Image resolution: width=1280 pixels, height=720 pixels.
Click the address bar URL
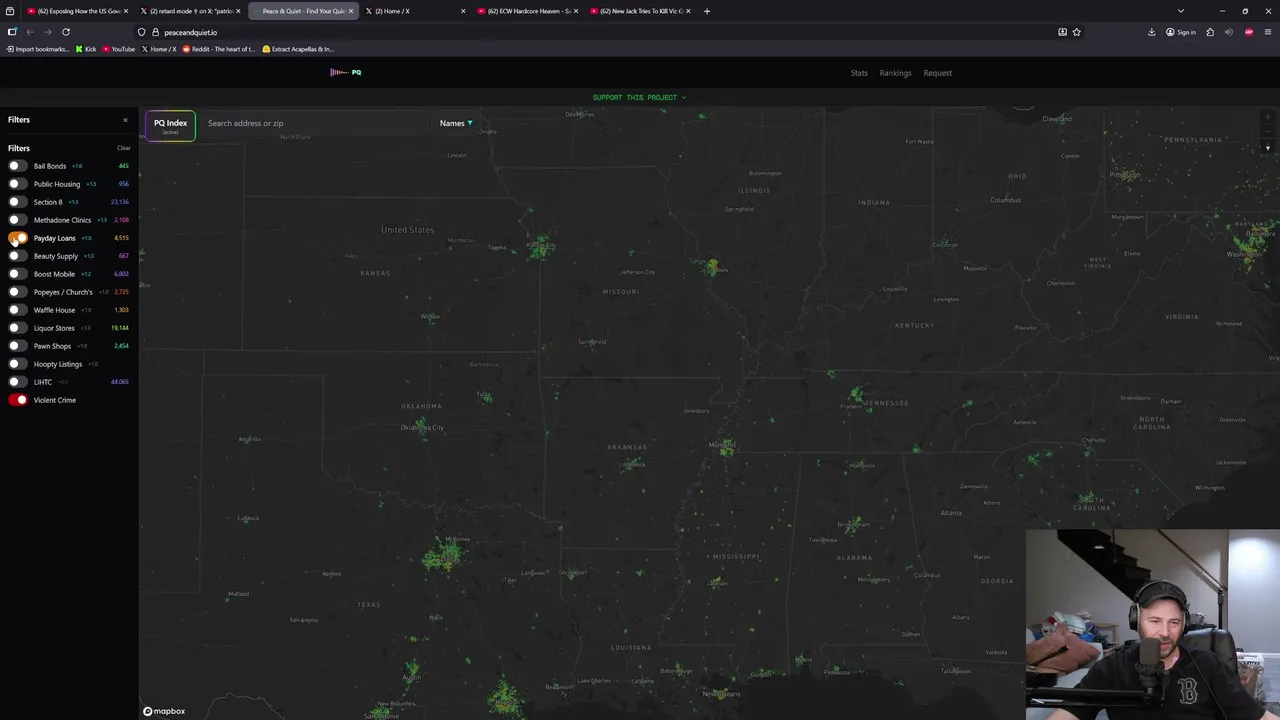point(190,32)
